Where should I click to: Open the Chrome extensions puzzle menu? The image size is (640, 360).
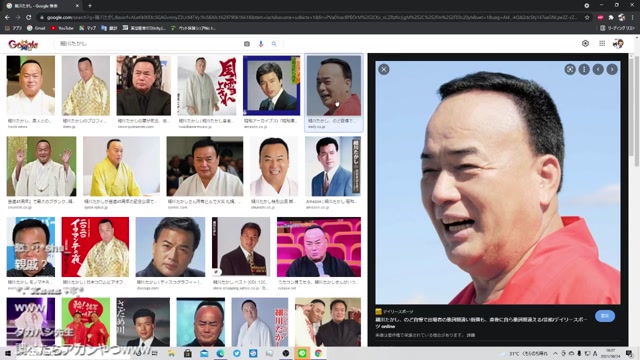click(x=611, y=18)
